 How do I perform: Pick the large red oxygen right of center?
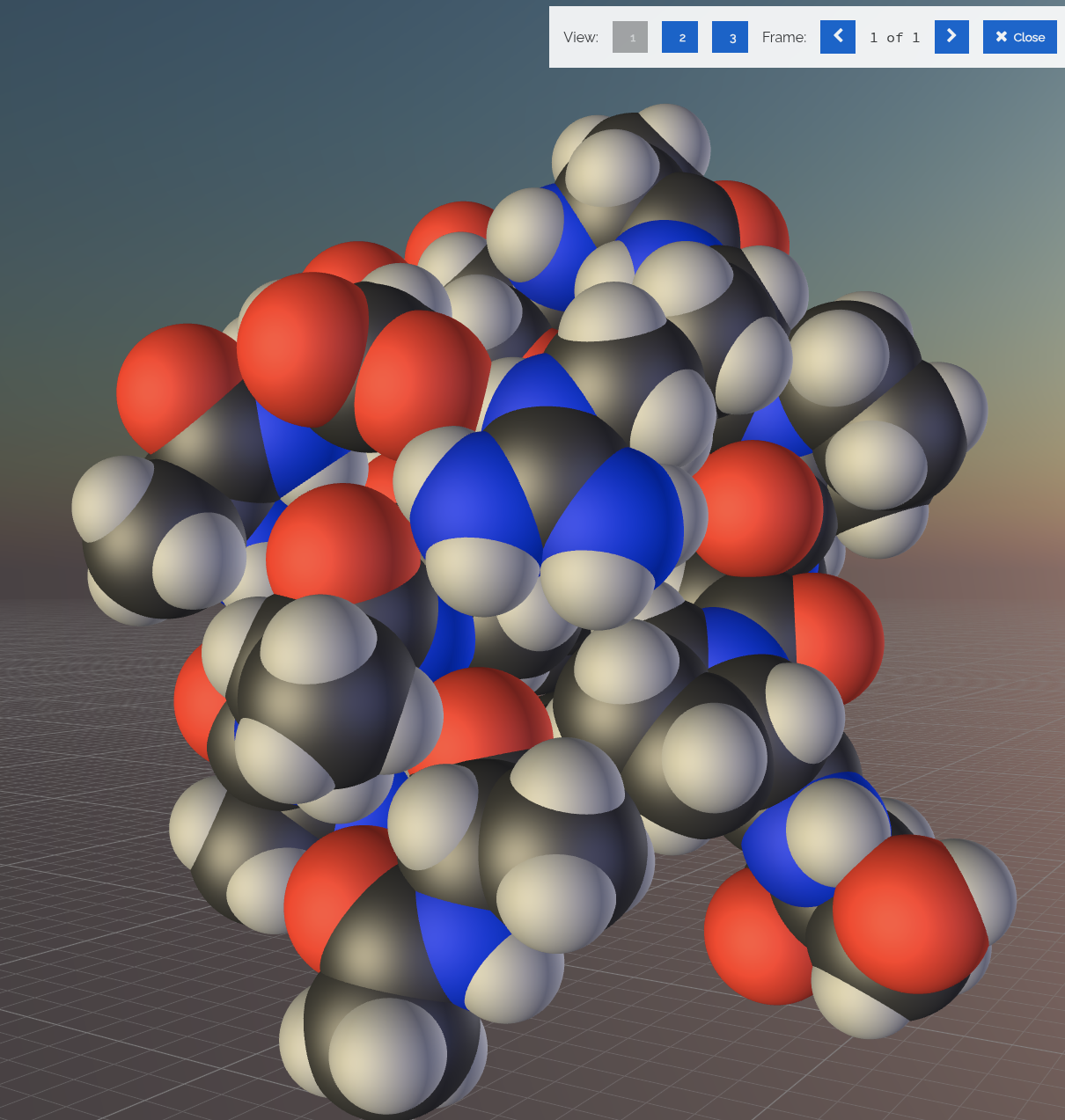(x=757, y=506)
